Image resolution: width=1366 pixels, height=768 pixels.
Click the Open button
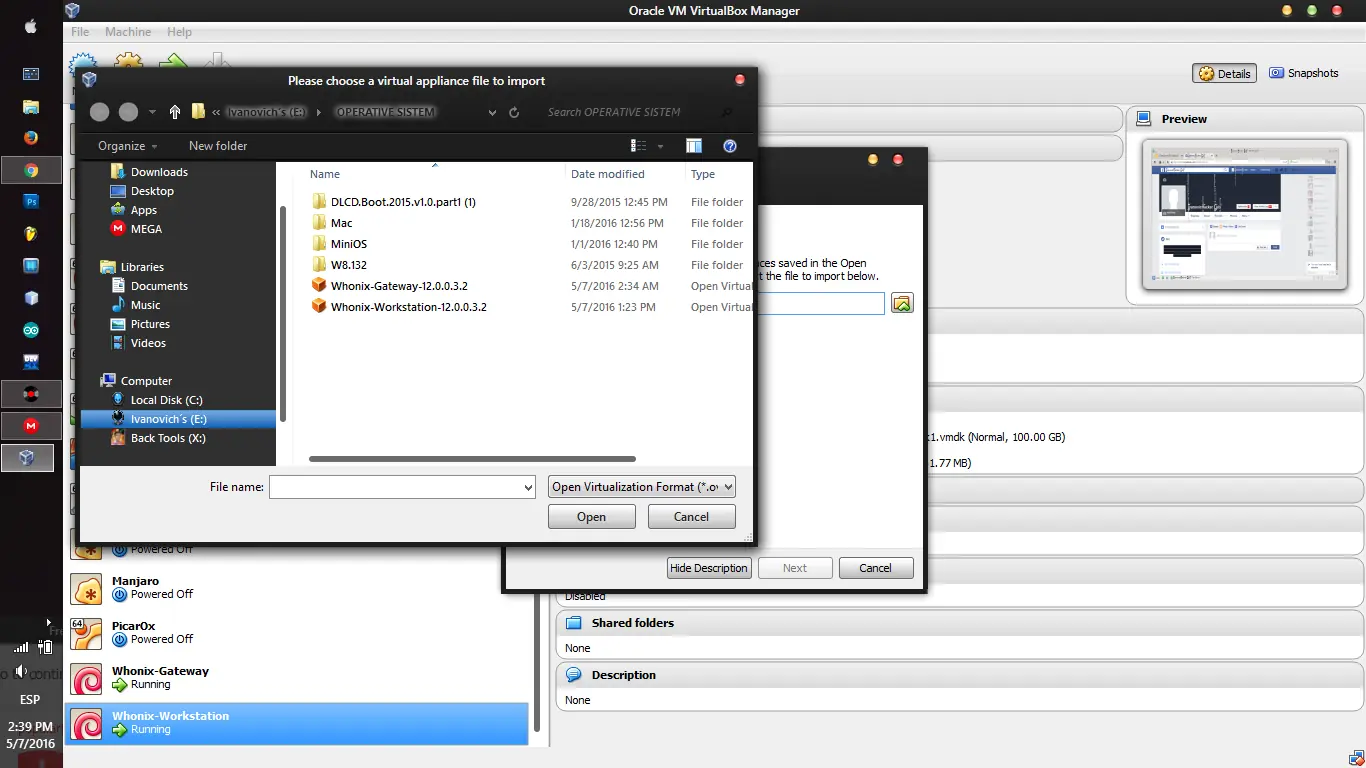pos(591,517)
